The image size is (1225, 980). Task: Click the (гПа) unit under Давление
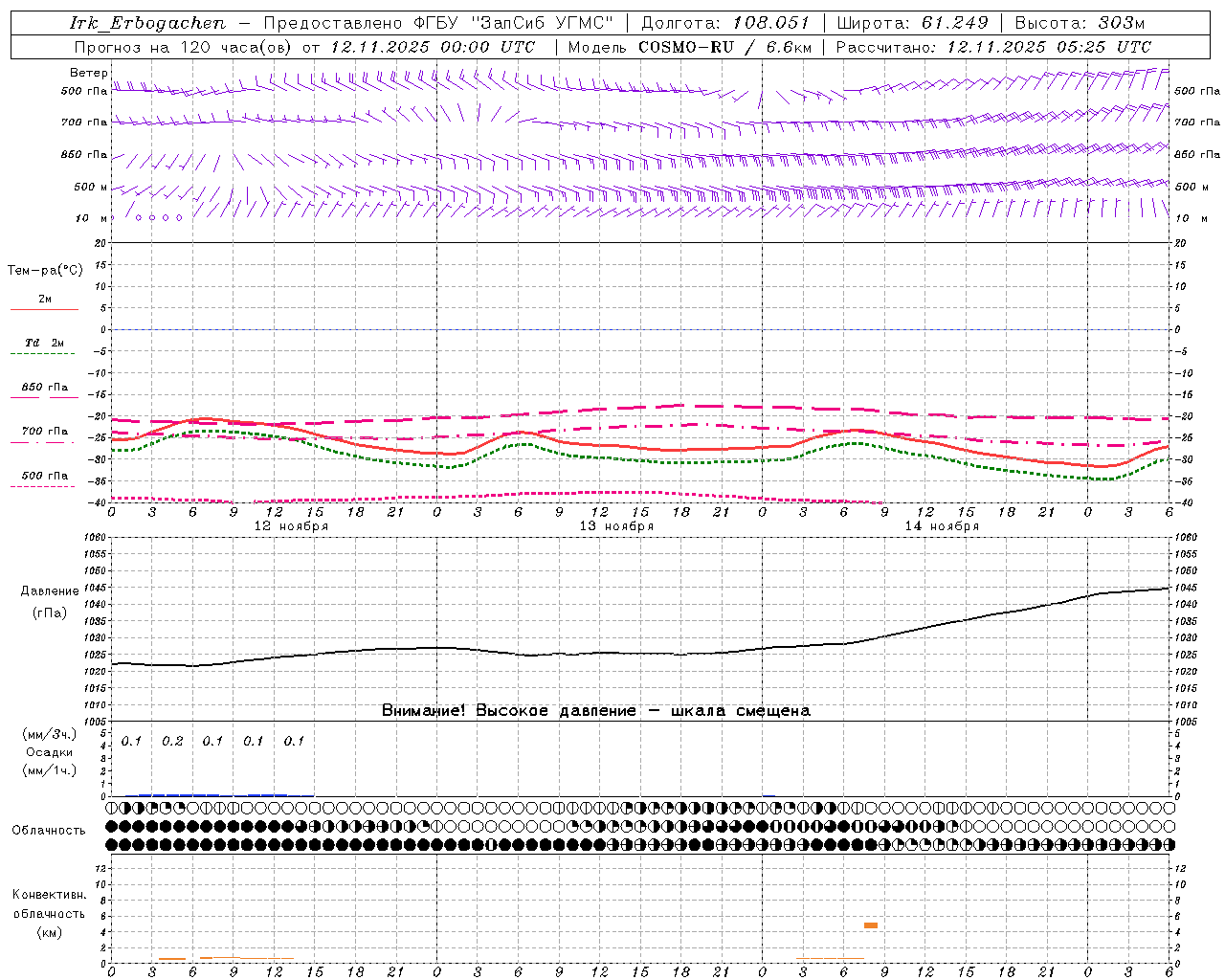49,613
